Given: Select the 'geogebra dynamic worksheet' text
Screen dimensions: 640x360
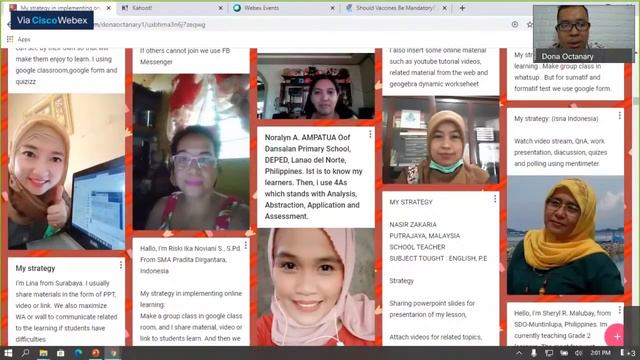Looking at the screenshot, I should tap(434, 84).
